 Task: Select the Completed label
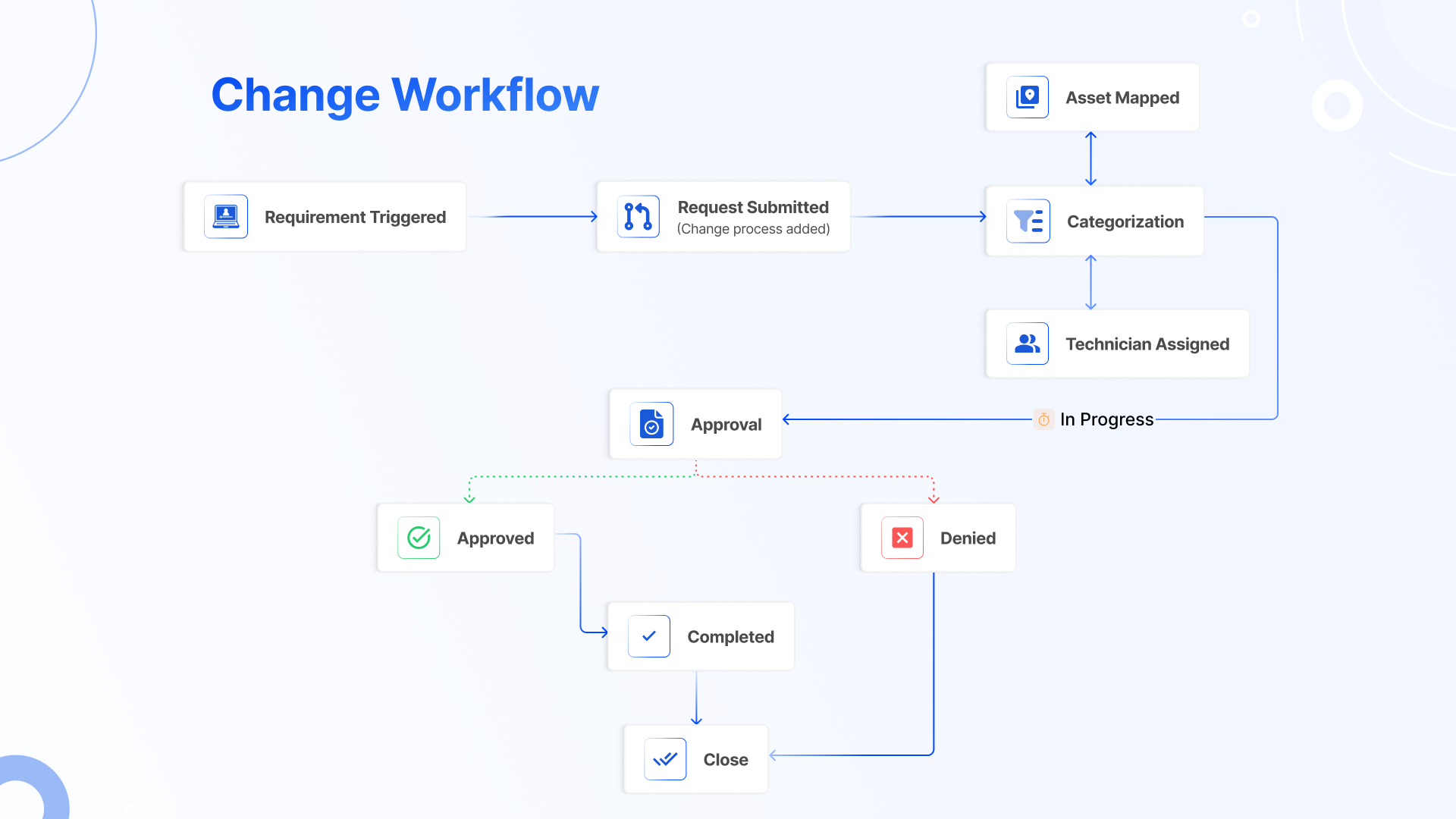(x=730, y=637)
